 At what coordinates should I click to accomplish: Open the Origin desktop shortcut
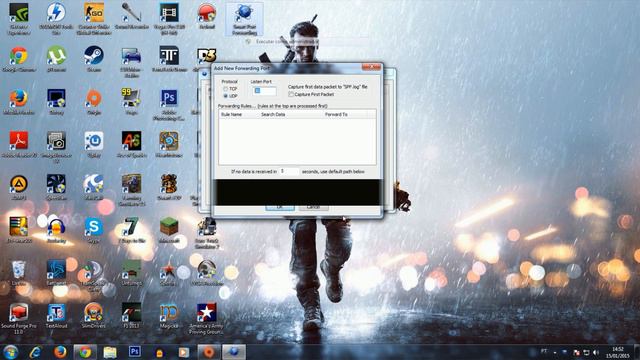[94, 102]
